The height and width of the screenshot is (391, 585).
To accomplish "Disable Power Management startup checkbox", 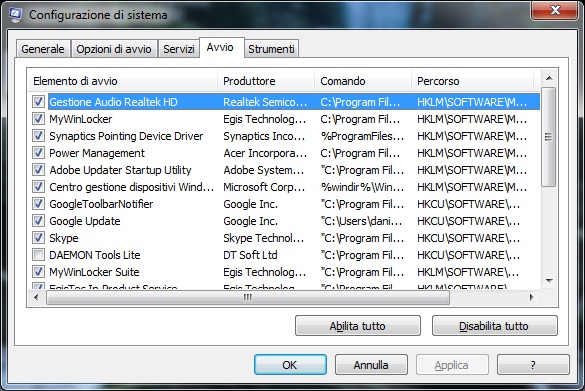I will (38, 153).
